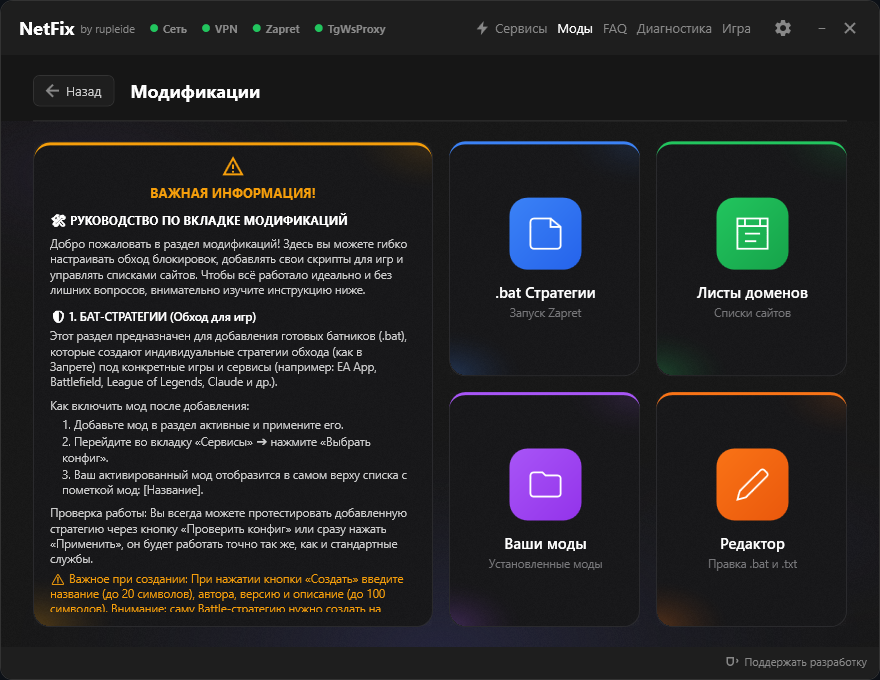Open the orange Редактор pencil icon
Viewport: 880px width, 680px height.
[752, 484]
